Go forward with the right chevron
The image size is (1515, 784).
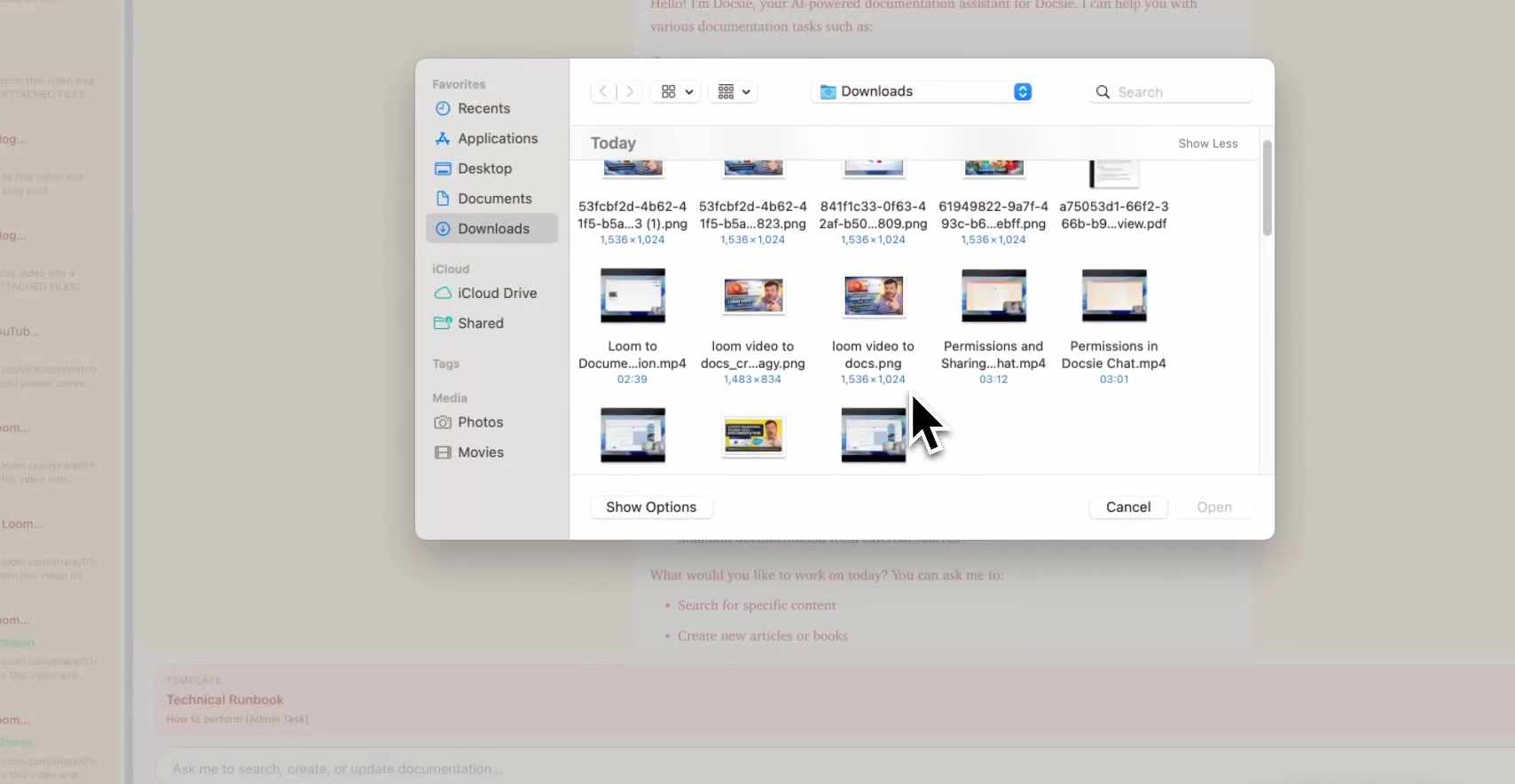point(630,91)
